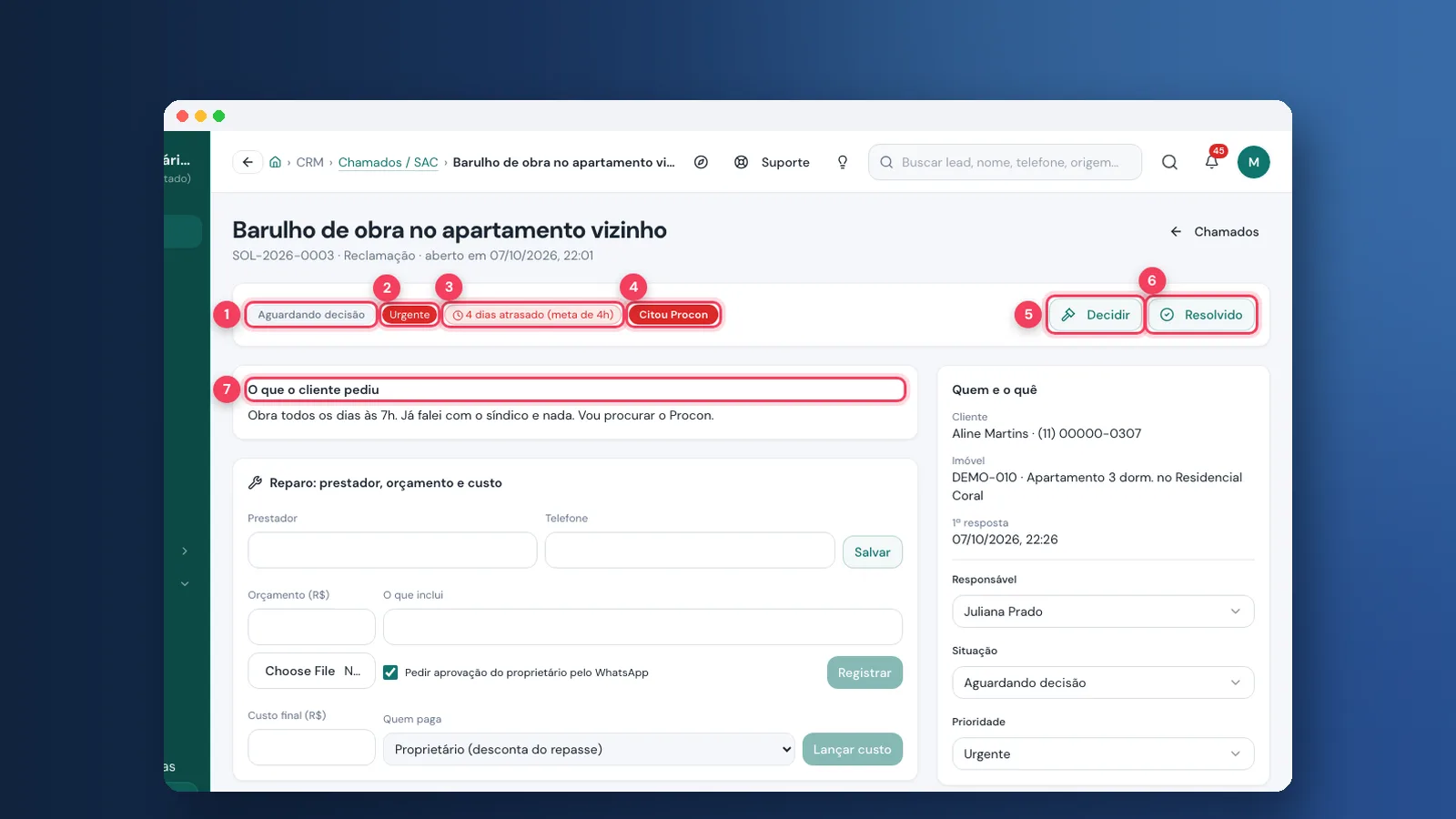Image resolution: width=1456 pixels, height=819 pixels.
Task: Open the Prioridade Urgente dropdown
Action: [1103, 753]
